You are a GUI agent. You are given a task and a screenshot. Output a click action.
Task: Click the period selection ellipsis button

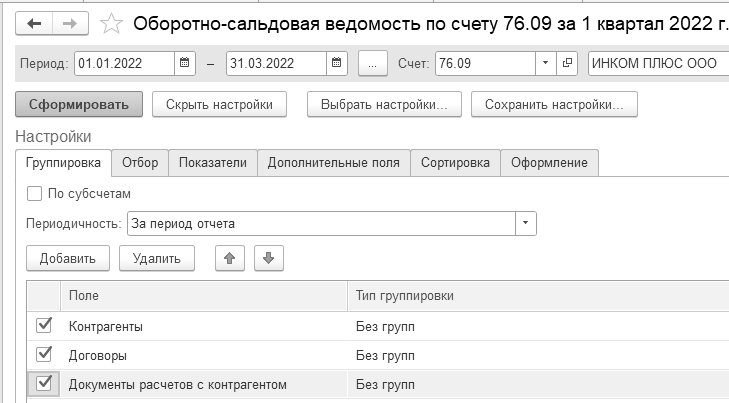372,63
